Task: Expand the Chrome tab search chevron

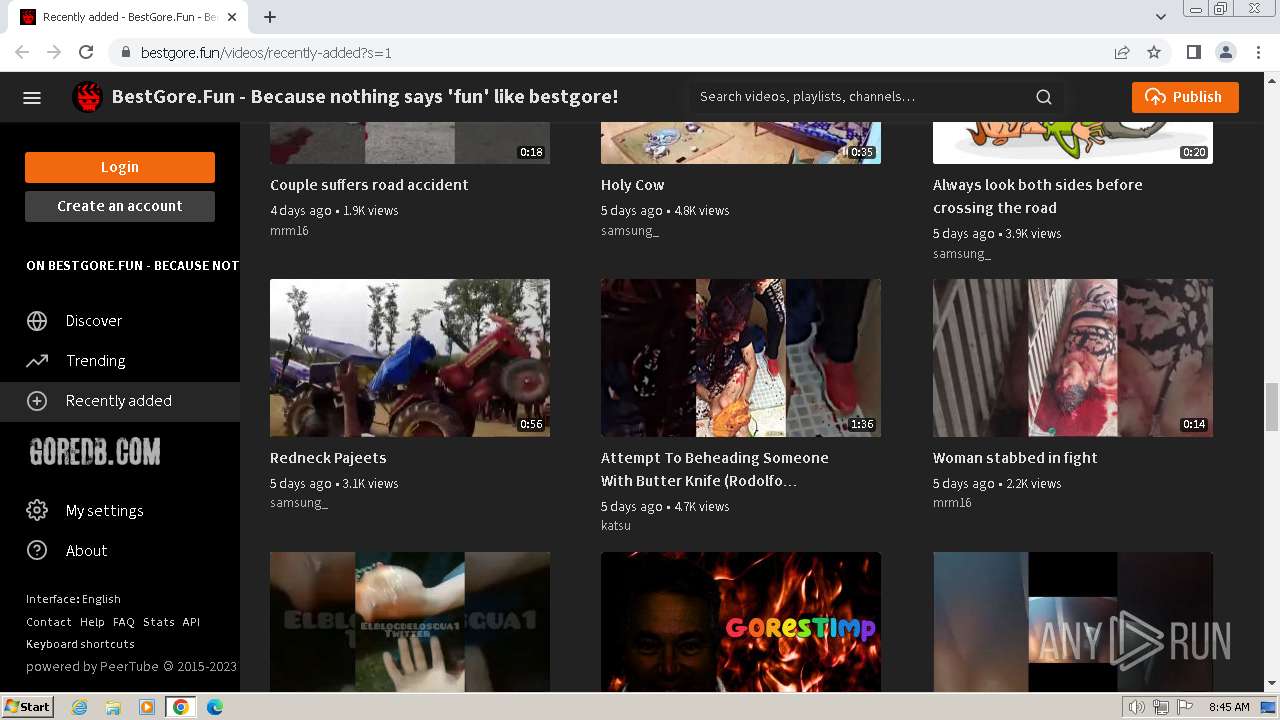Action: [x=1161, y=17]
